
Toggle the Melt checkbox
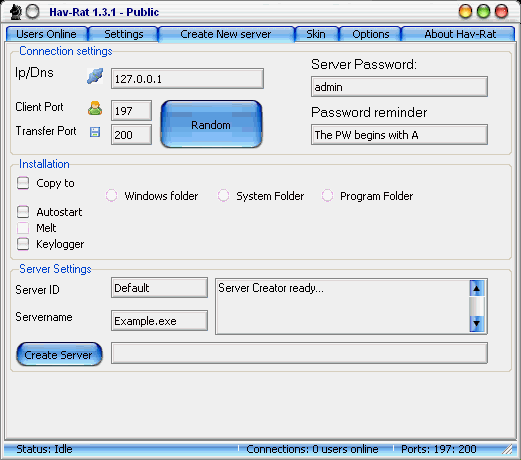tap(23, 228)
